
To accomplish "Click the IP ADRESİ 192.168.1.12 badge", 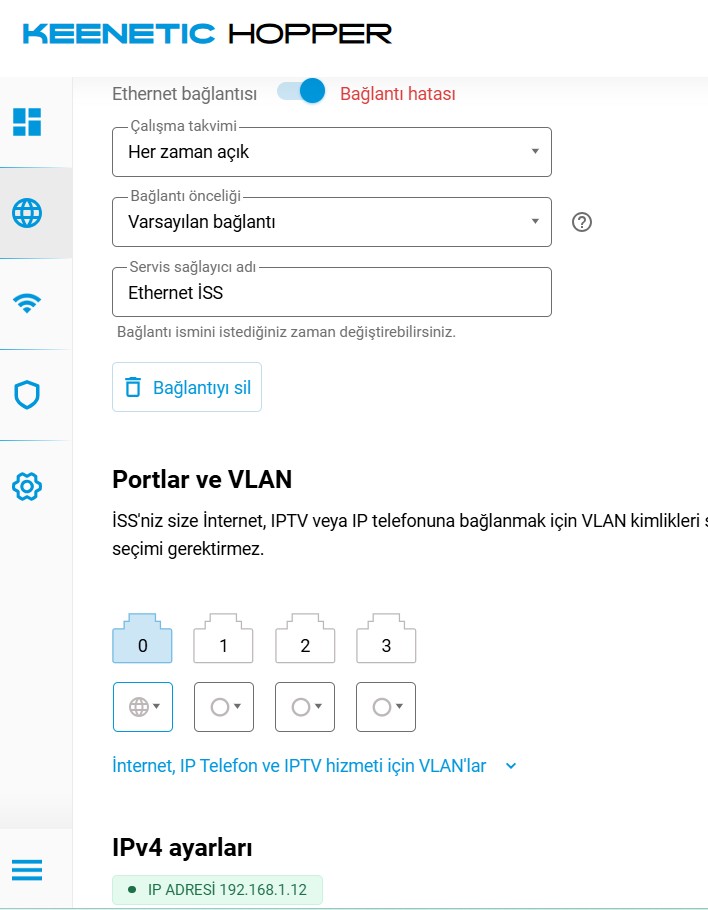I will point(217,890).
